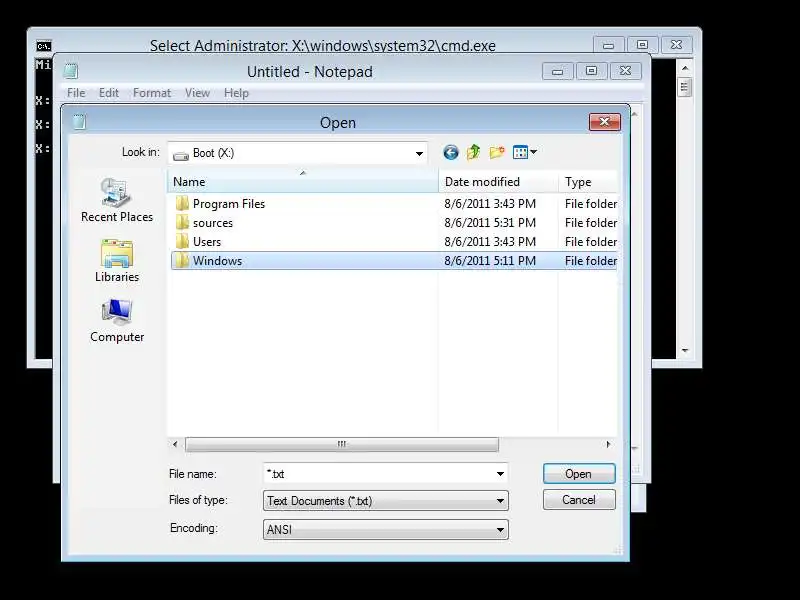
Task: Sort by the Date modified column header
Action: [498, 182]
